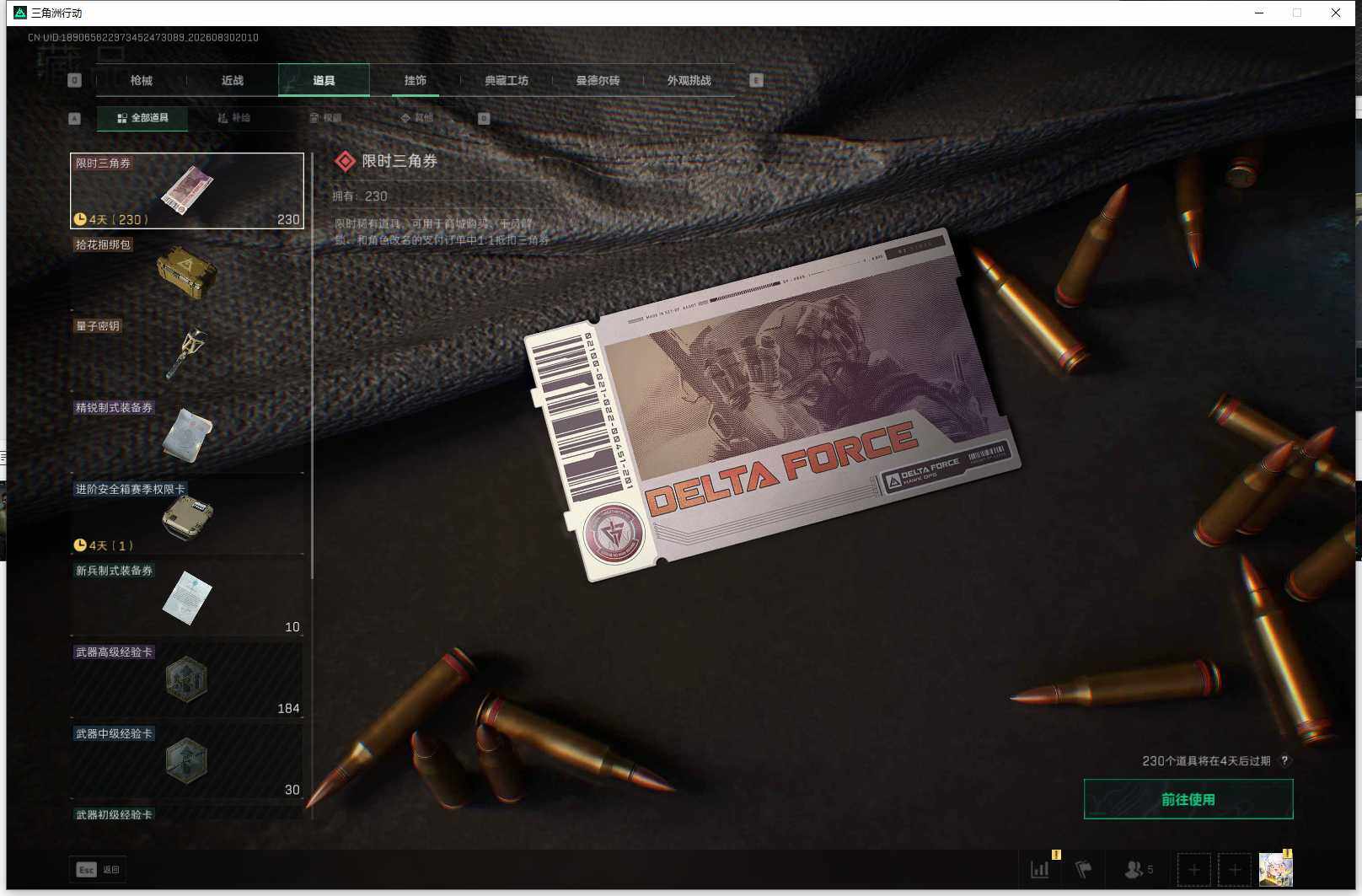Viewport: 1362px width, 896px height.
Task: Click the Q previous-tab key icon
Action: tap(74, 80)
